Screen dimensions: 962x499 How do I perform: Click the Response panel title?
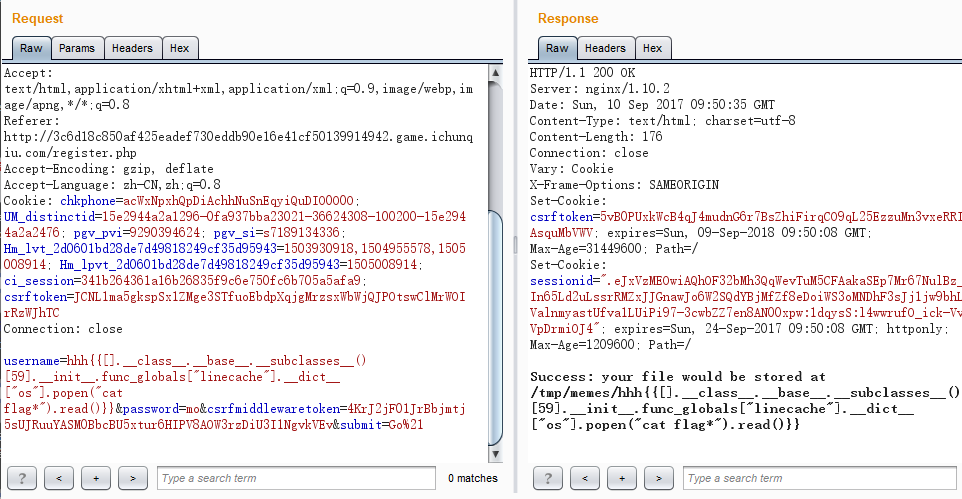(568, 18)
